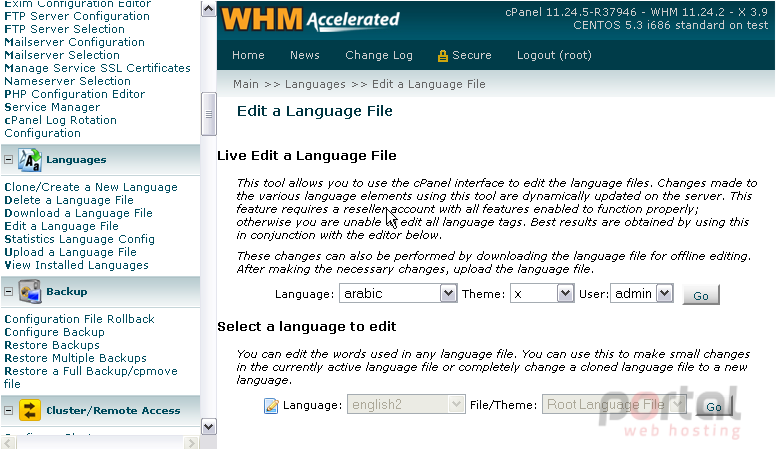Open FTP Server Selection
776x450 pixels.
(64, 29)
